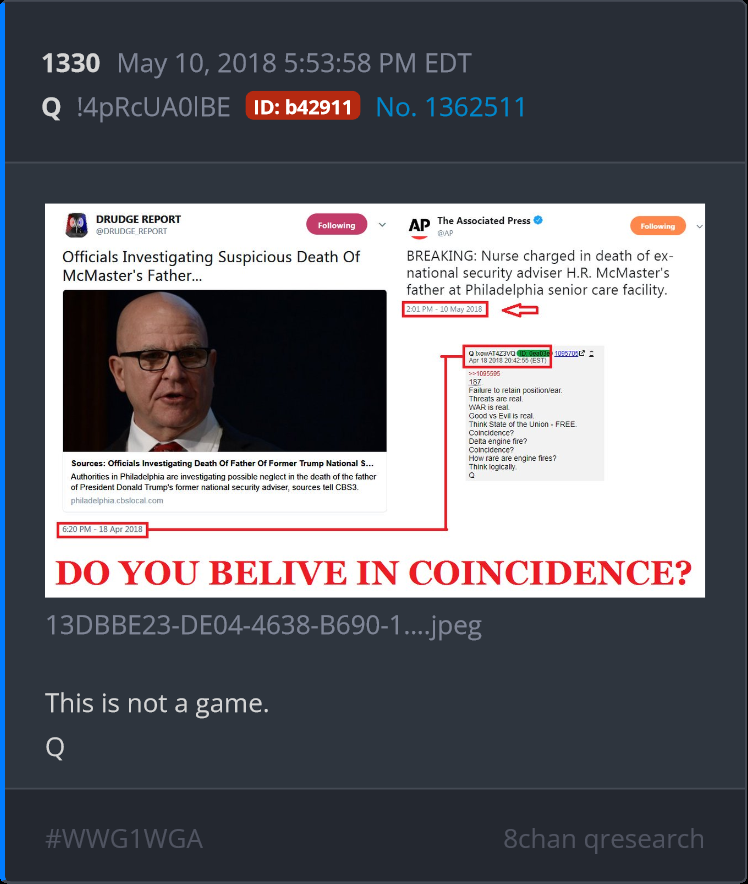Click the @DRUDGE_REPORT handle
The image size is (748, 884).
131,231
